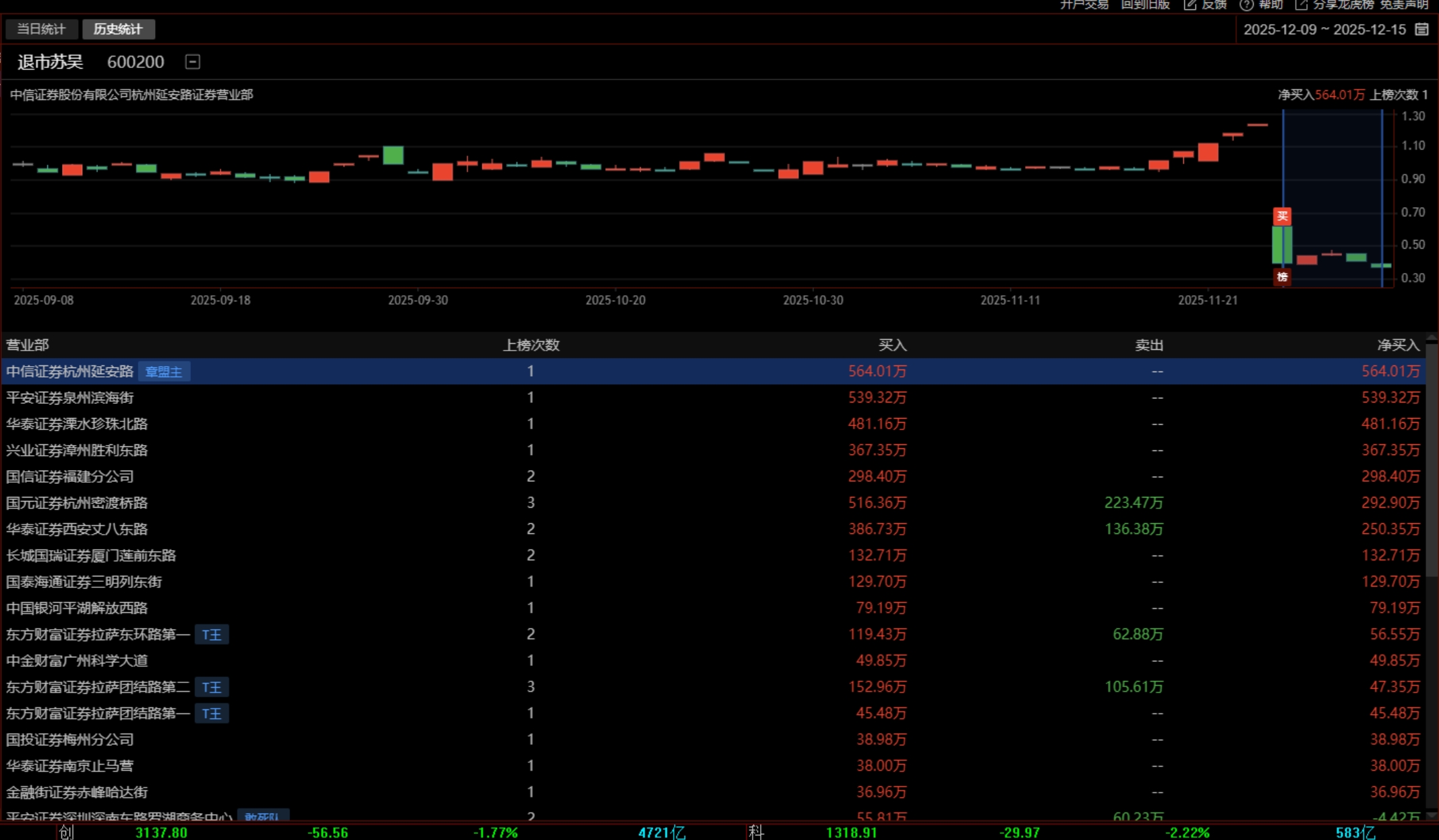Screen dimensions: 1439x840
Task: Click the calendar icon beside the date range
Action: (x=1421, y=29)
